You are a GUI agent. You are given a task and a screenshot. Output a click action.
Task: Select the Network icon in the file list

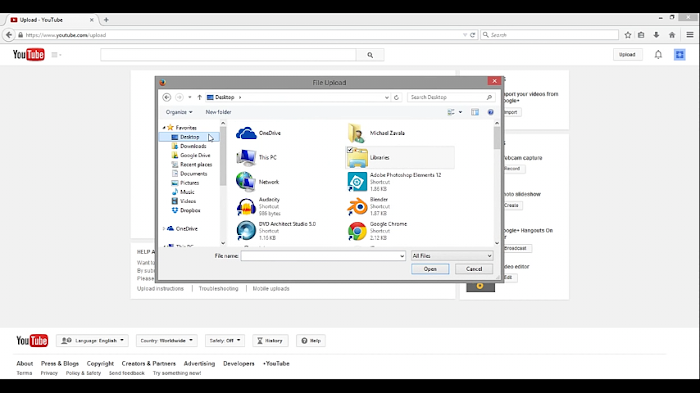point(246,182)
